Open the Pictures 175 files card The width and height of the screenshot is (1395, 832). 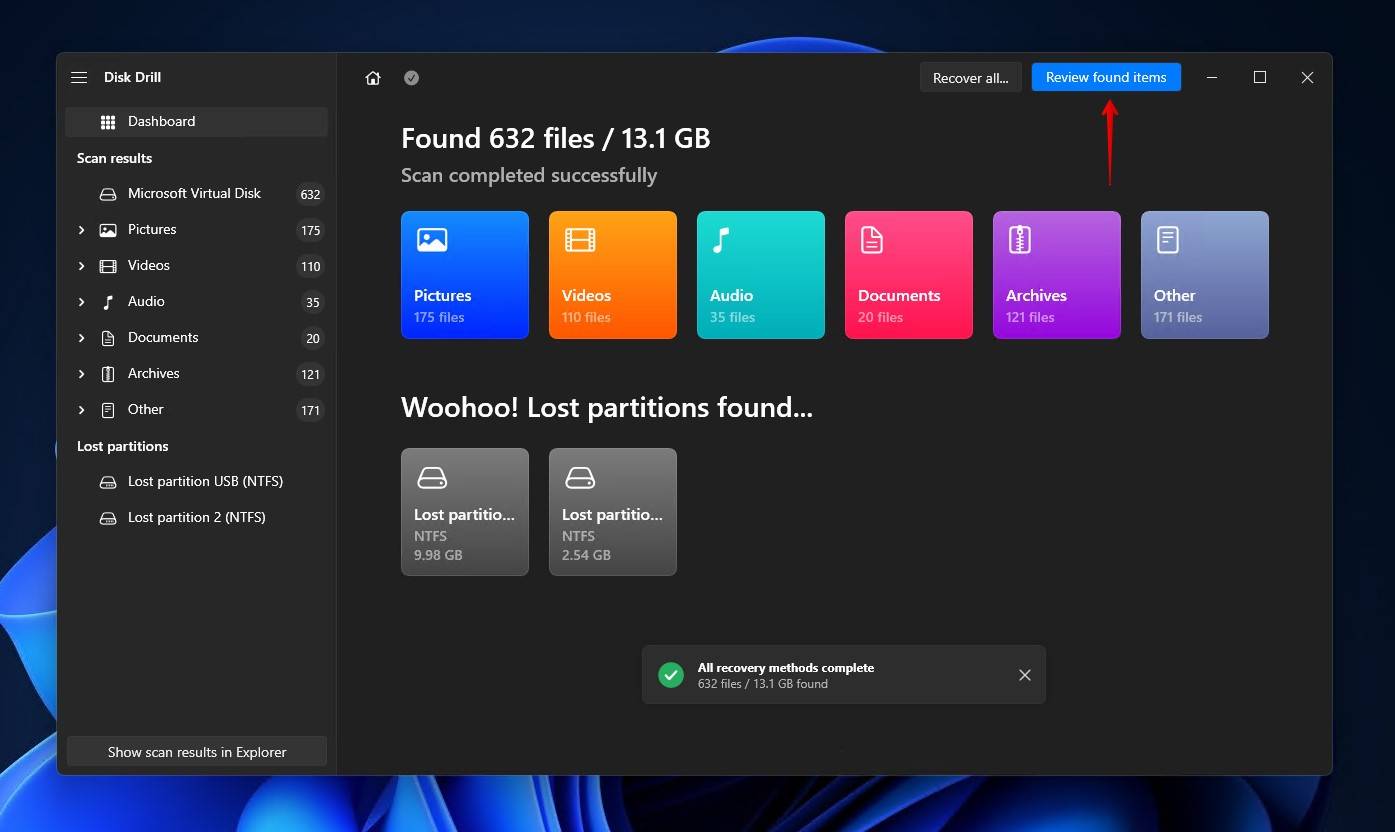pos(465,275)
